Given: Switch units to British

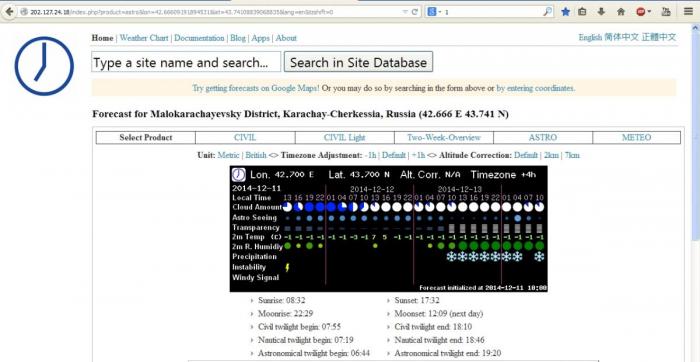Looking at the screenshot, I should pyautogui.click(x=256, y=155).
